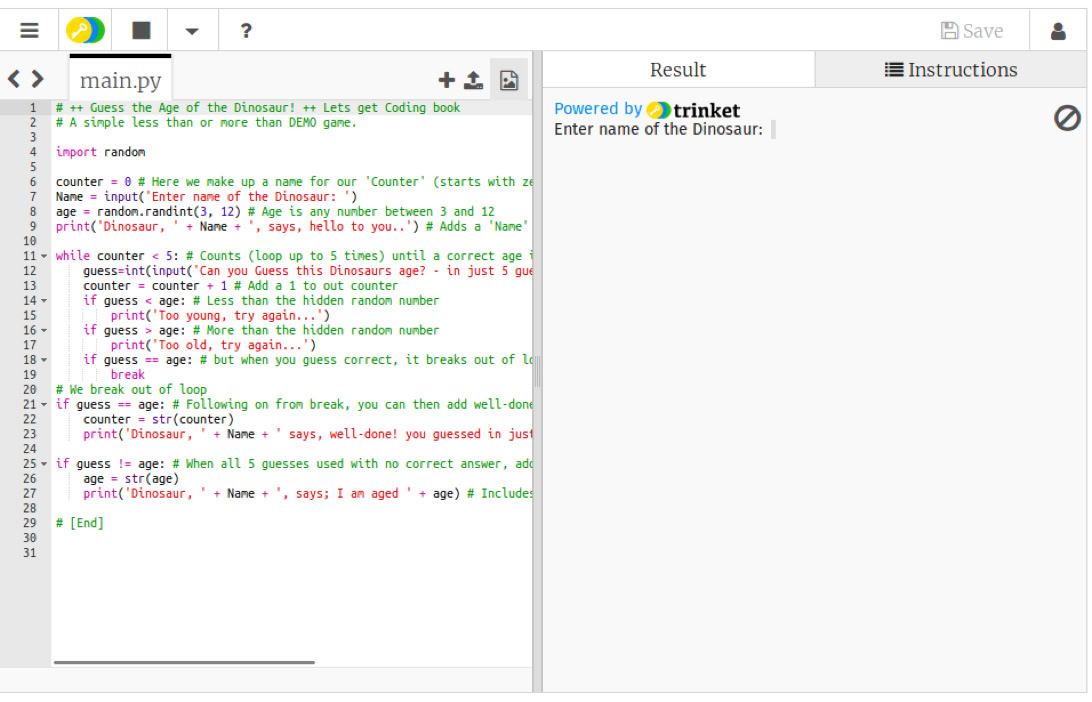
Task: Collapse the if block at line 18
Action: 44,360
